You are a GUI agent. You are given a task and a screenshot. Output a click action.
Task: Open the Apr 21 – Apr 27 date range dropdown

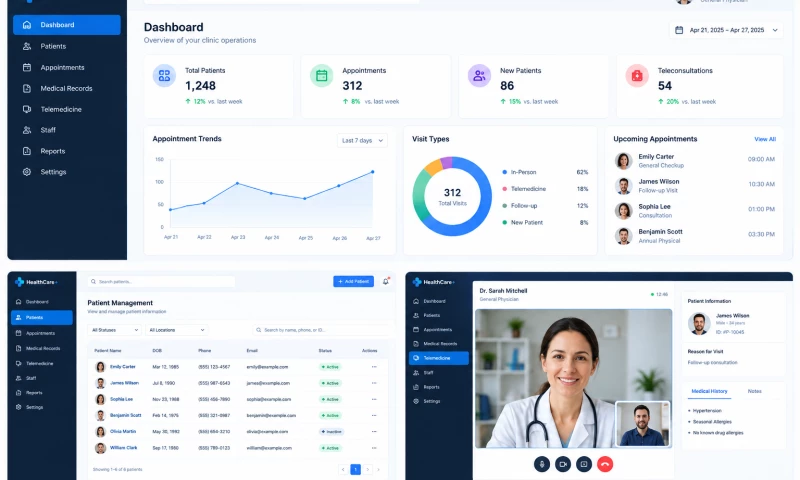[x=726, y=30]
